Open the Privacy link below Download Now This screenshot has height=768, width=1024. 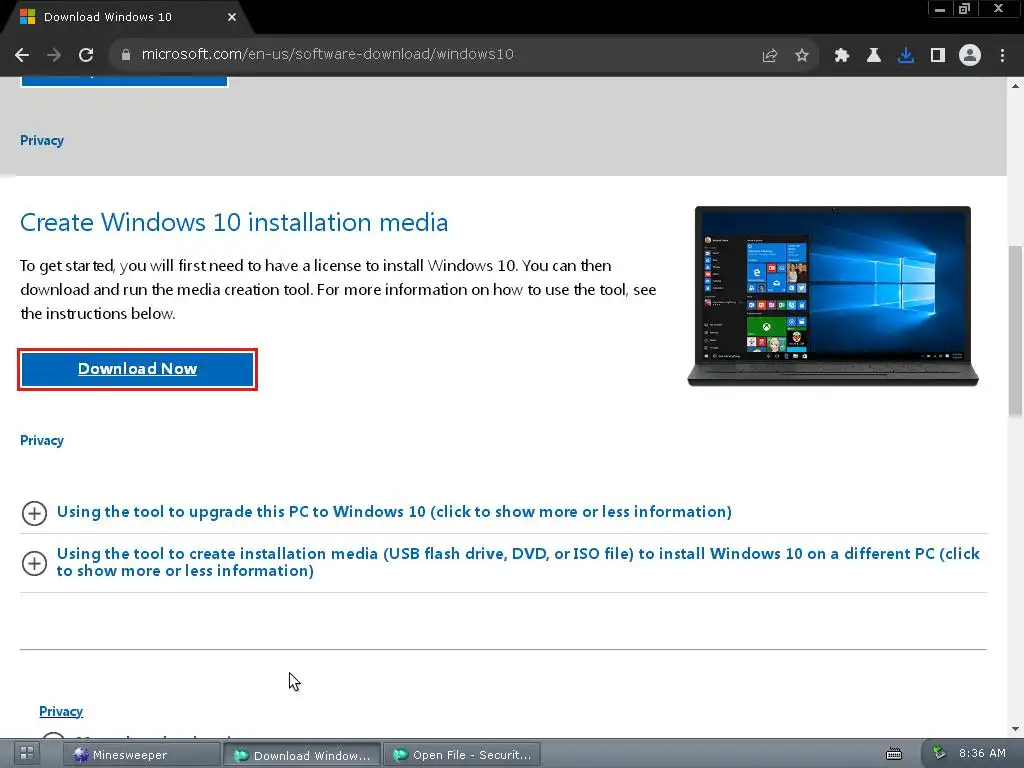pyautogui.click(x=42, y=440)
